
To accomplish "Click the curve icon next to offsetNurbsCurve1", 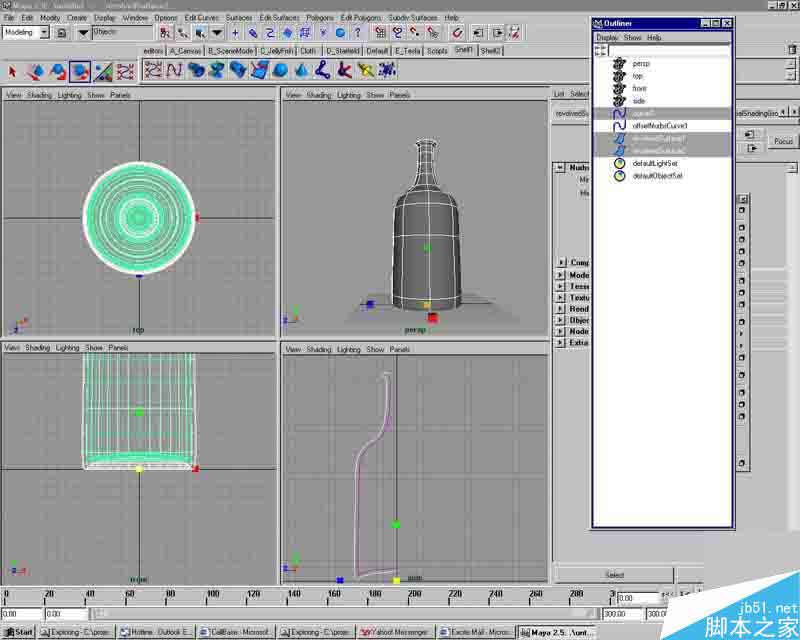I will (619, 126).
